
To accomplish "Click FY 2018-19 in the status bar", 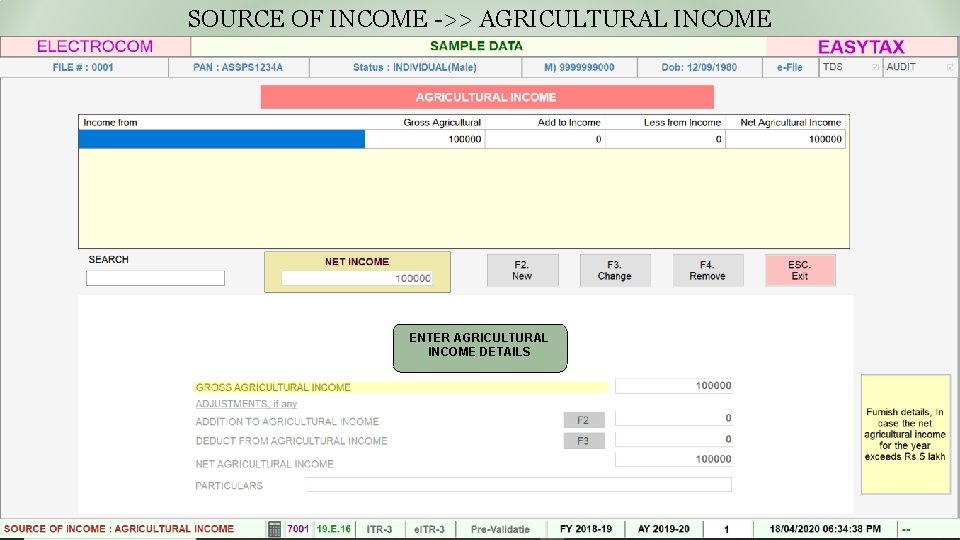I will point(586,529).
